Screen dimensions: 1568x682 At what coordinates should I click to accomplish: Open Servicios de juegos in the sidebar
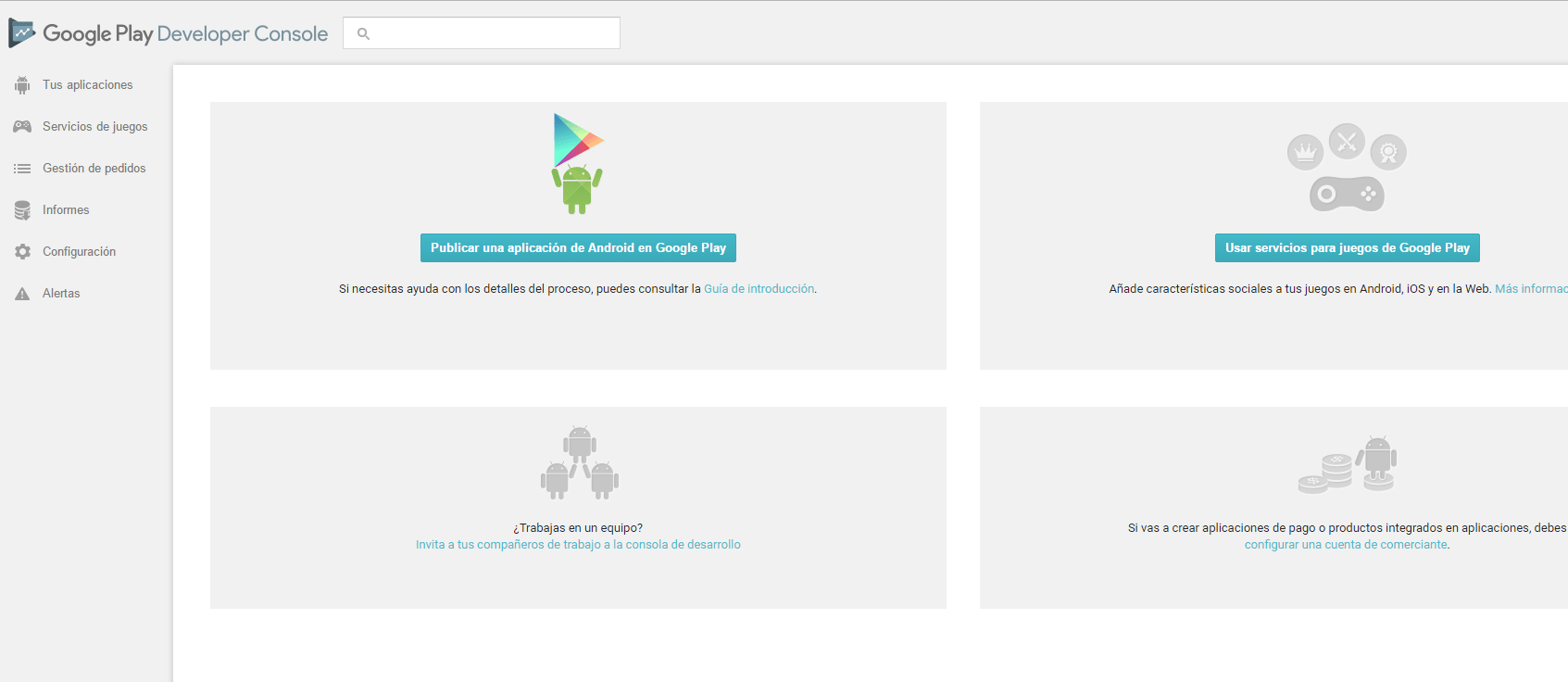95,127
